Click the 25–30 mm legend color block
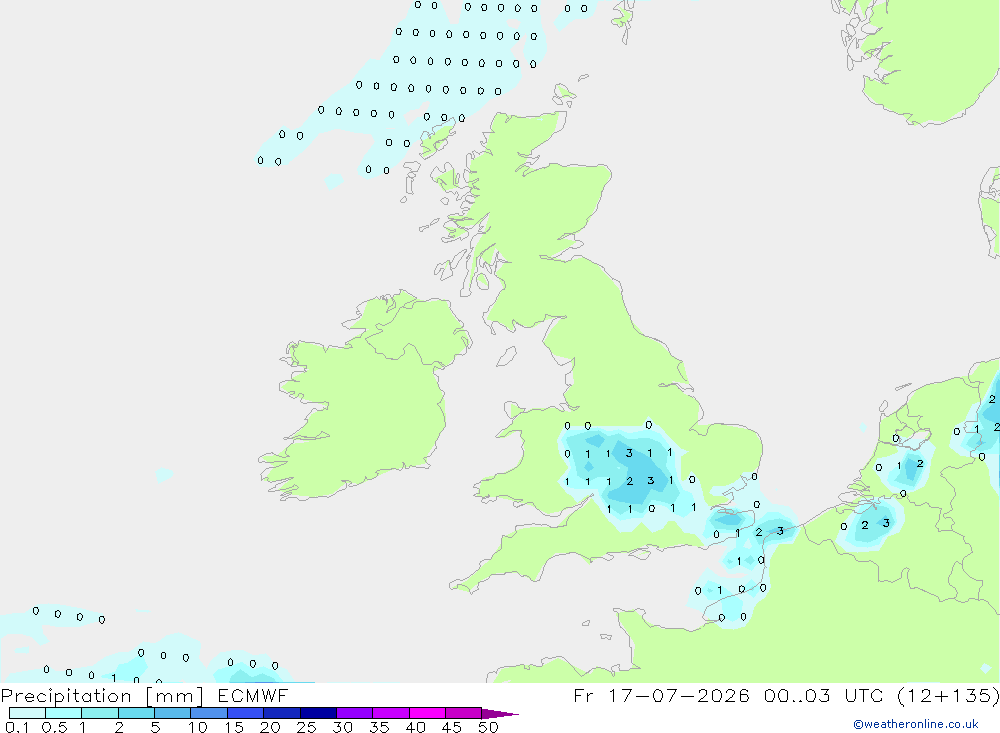 tap(318, 713)
